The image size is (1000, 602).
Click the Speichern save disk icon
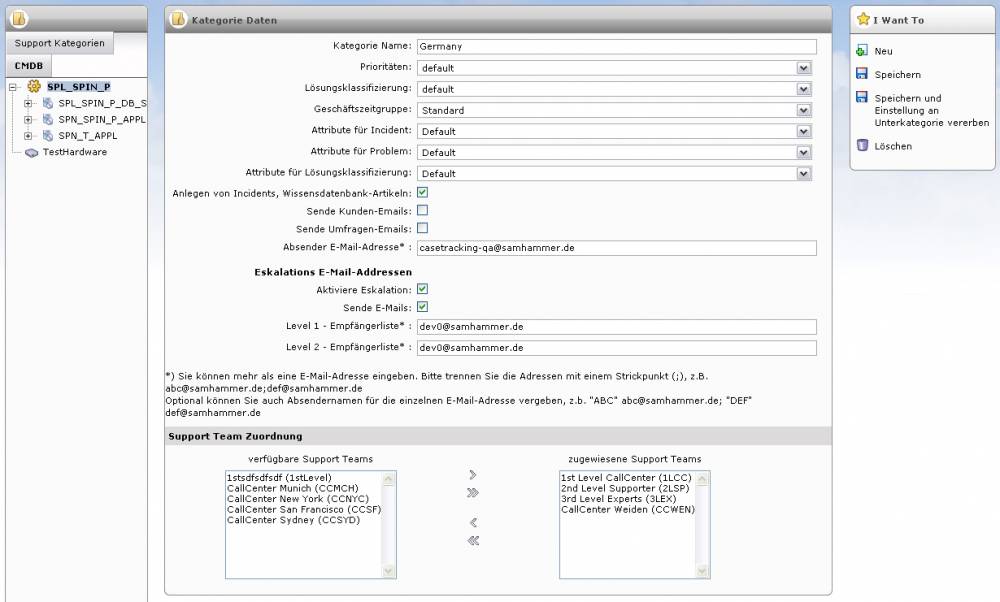point(862,74)
